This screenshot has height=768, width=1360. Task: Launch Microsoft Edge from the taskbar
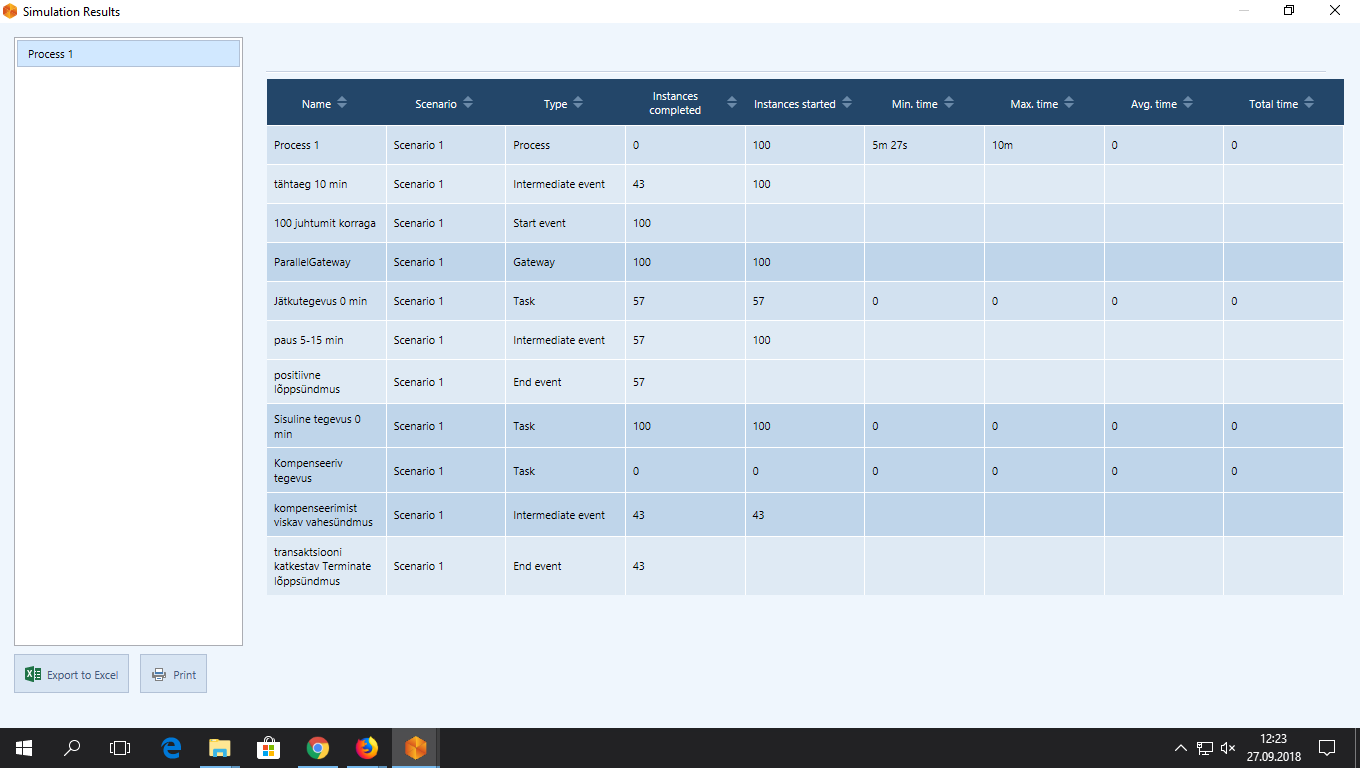(171, 748)
